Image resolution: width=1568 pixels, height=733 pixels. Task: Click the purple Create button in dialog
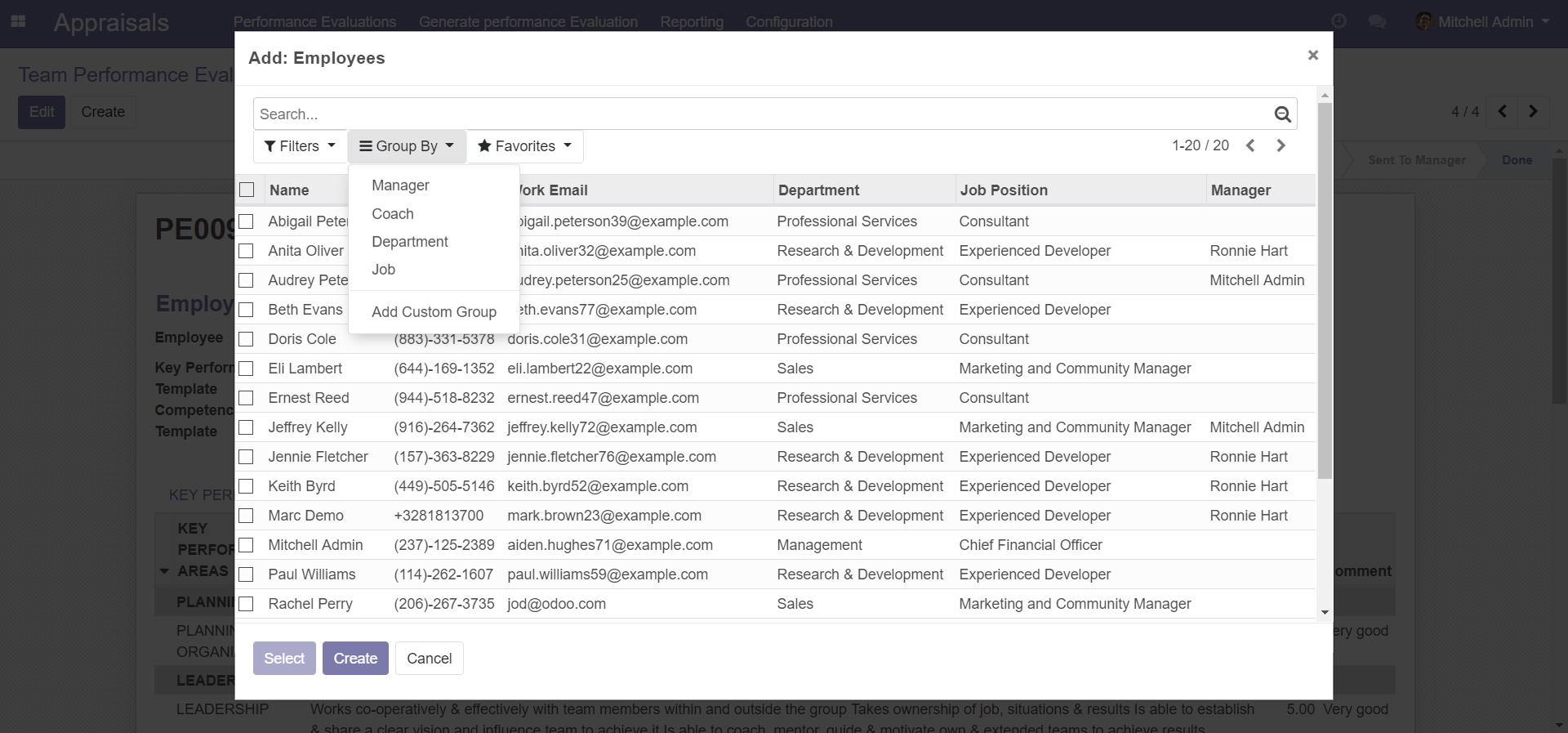tap(355, 659)
